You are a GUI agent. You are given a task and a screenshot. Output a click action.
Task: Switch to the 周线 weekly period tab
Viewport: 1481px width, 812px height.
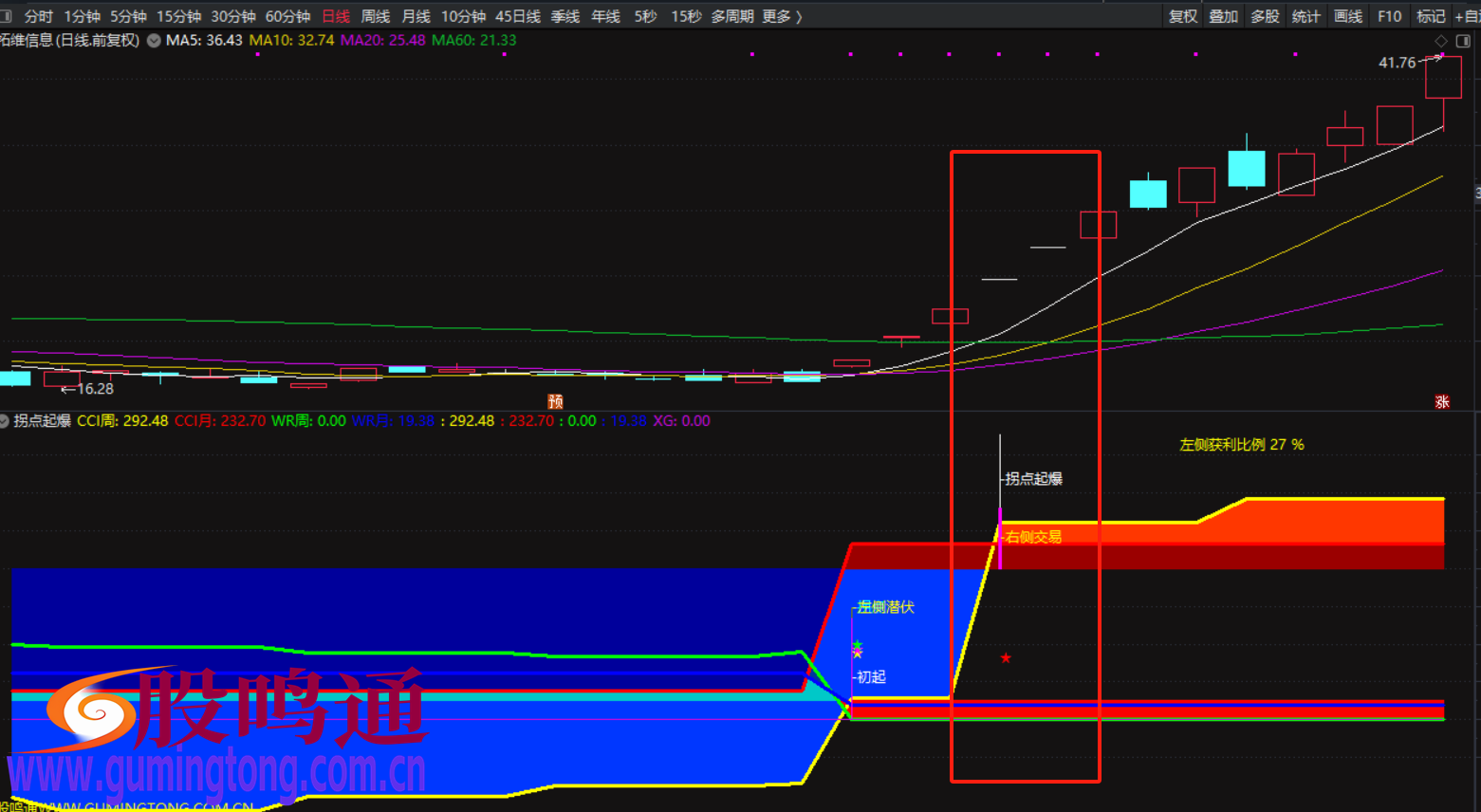(376, 16)
